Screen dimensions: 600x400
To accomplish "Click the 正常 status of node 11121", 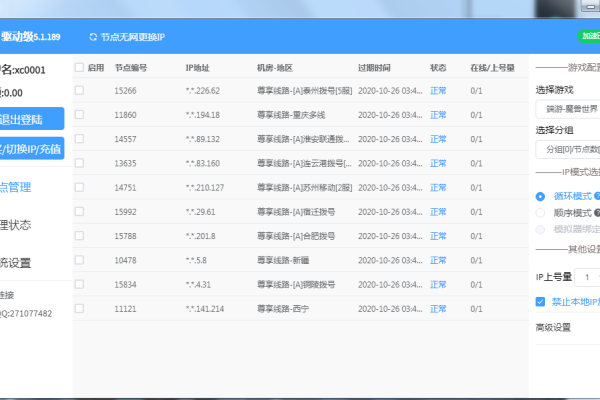I will click(438, 309).
